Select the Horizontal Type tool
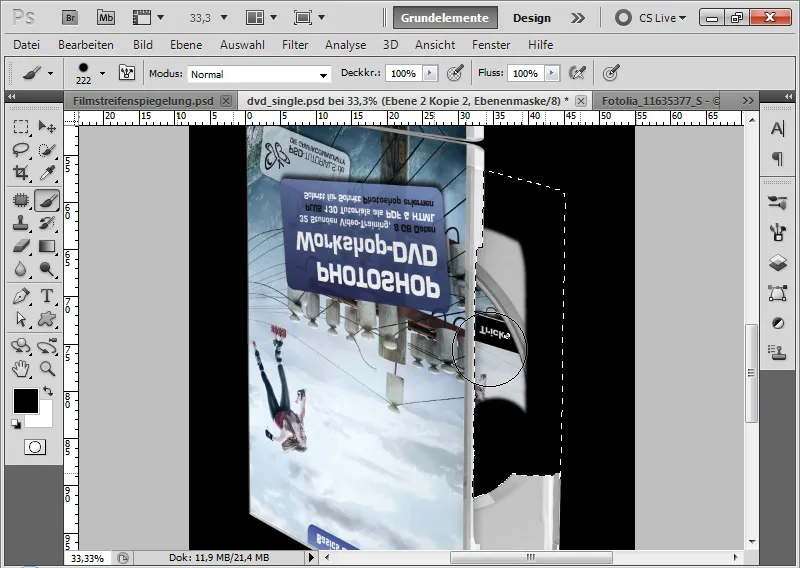The image size is (800, 568). [47, 296]
